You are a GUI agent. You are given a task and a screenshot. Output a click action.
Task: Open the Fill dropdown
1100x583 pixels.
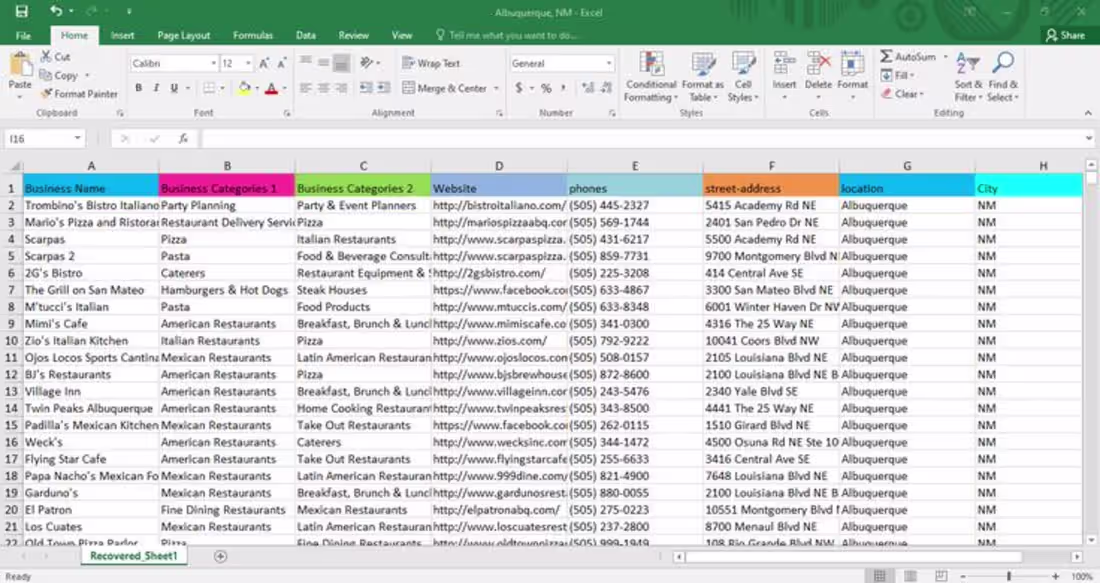point(898,75)
